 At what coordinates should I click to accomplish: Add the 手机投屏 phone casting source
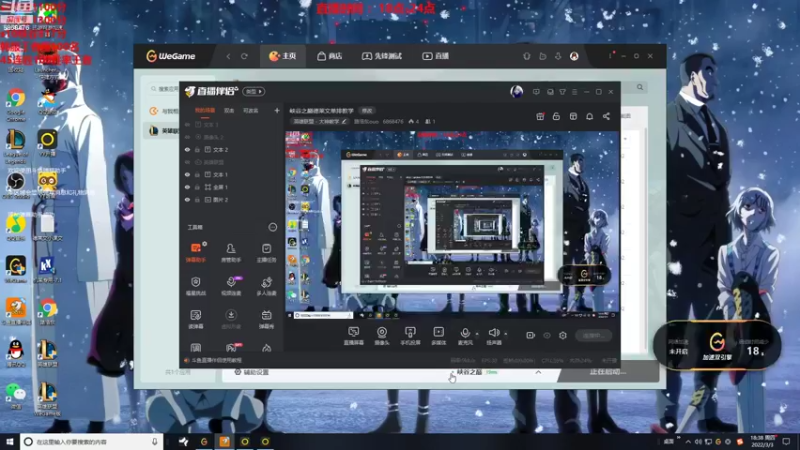pyautogui.click(x=410, y=336)
